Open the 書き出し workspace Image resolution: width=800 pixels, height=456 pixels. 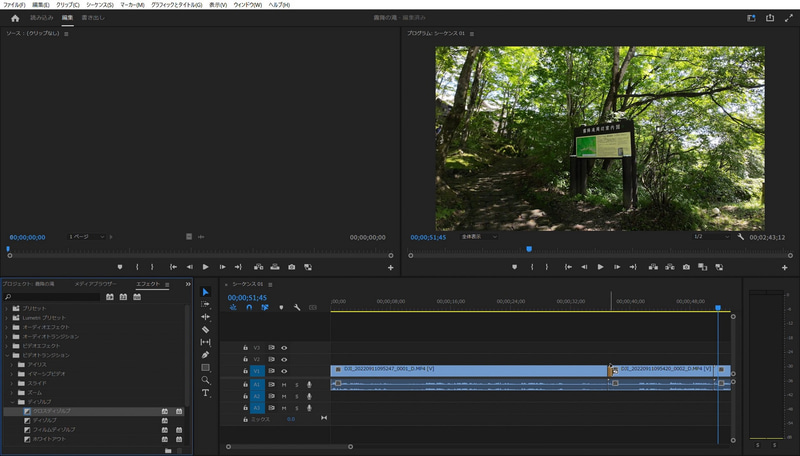94,18
